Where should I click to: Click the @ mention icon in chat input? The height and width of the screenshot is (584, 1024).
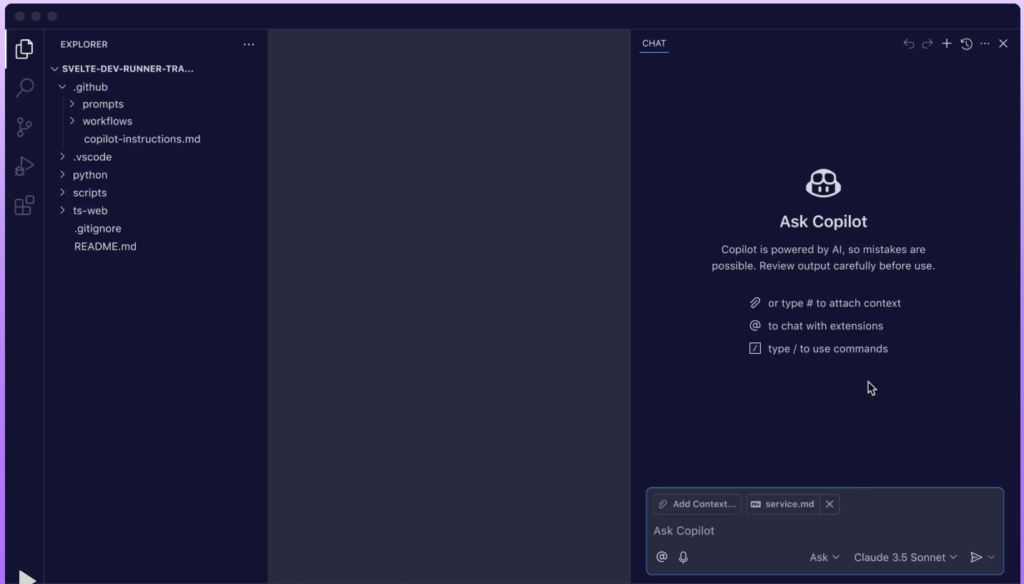[662, 557]
